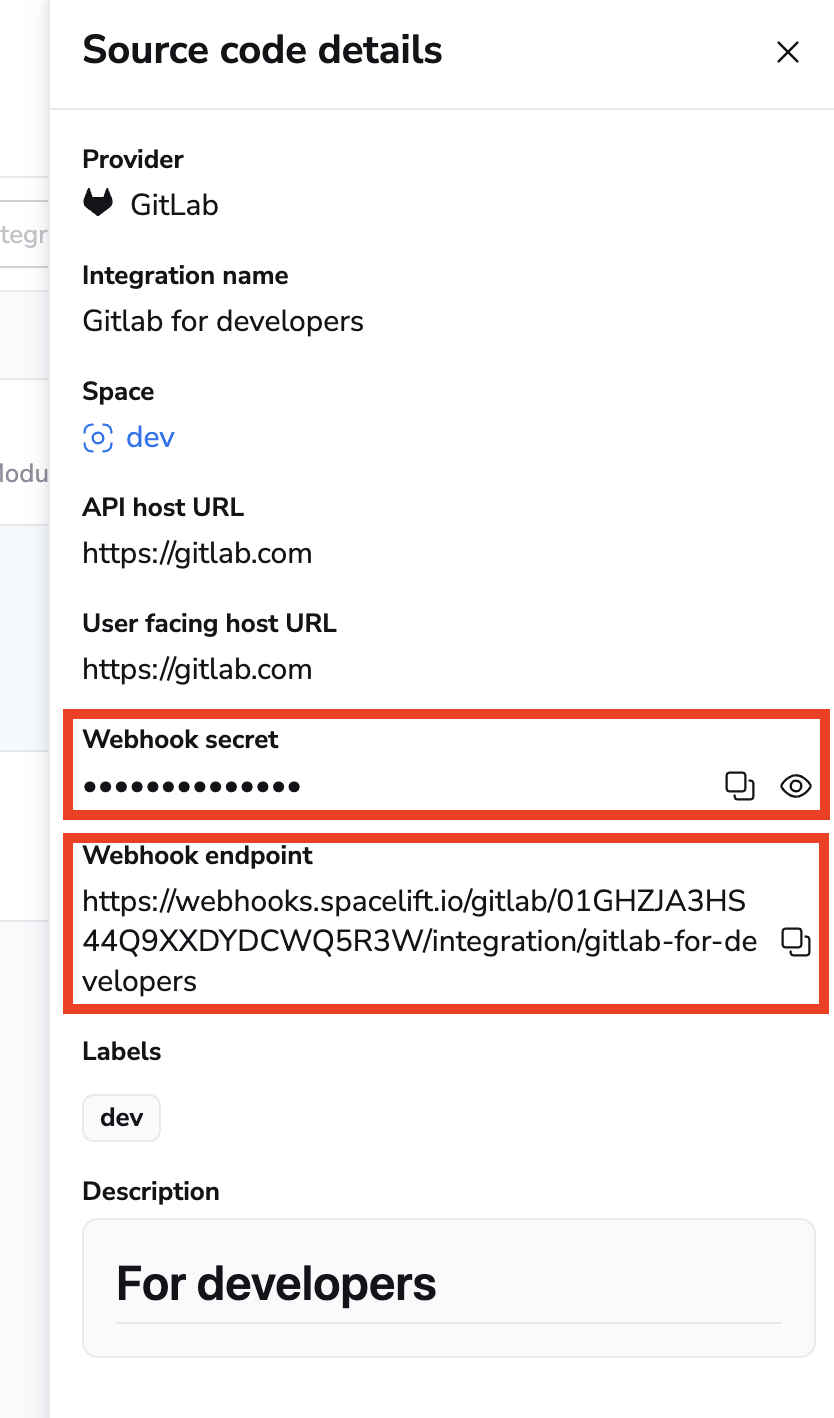Toggle visibility of the hidden webhook secret
Screen dimensions: 834x1418
795,786
